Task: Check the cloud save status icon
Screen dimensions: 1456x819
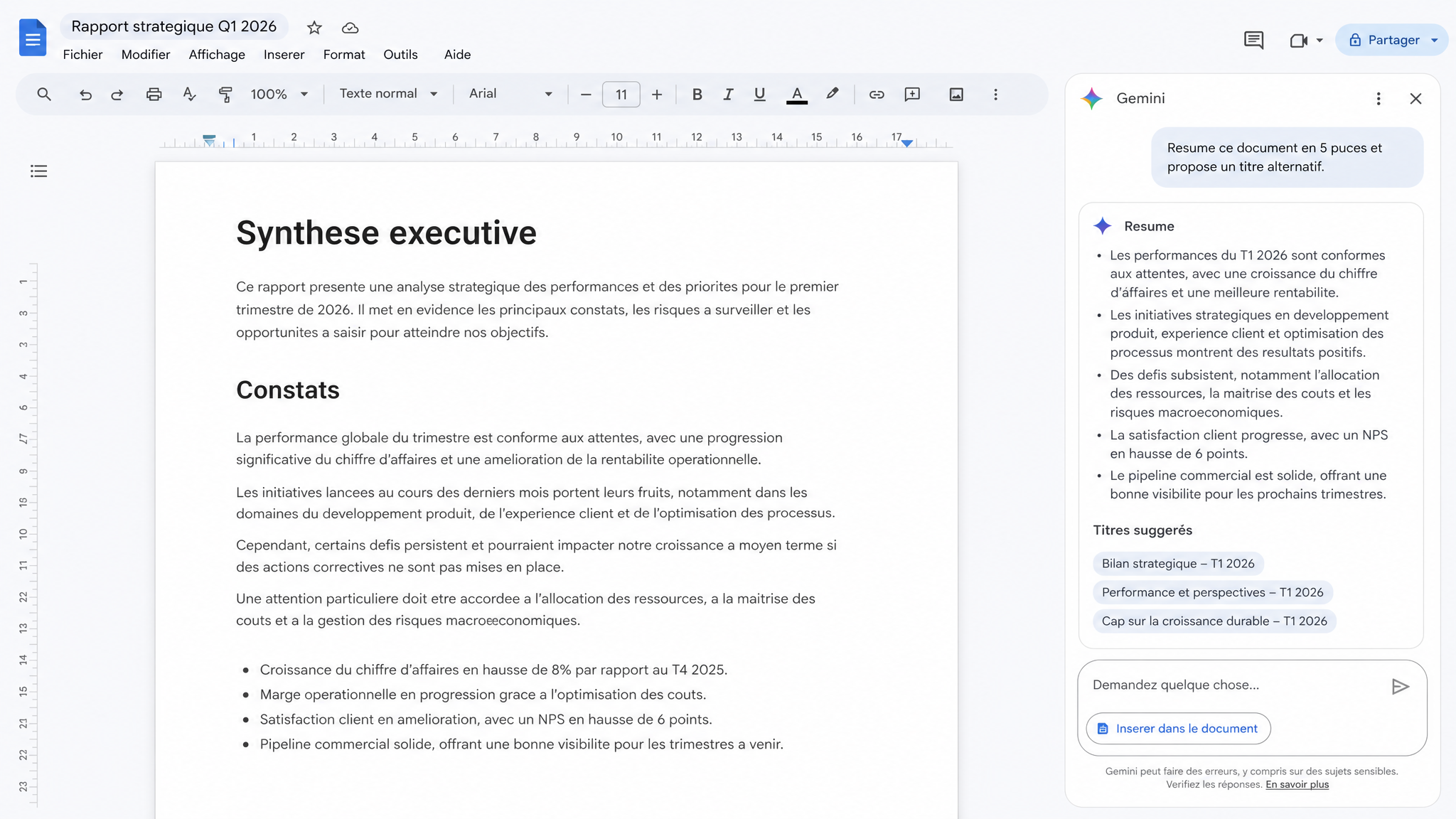Action: click(350, 28)
